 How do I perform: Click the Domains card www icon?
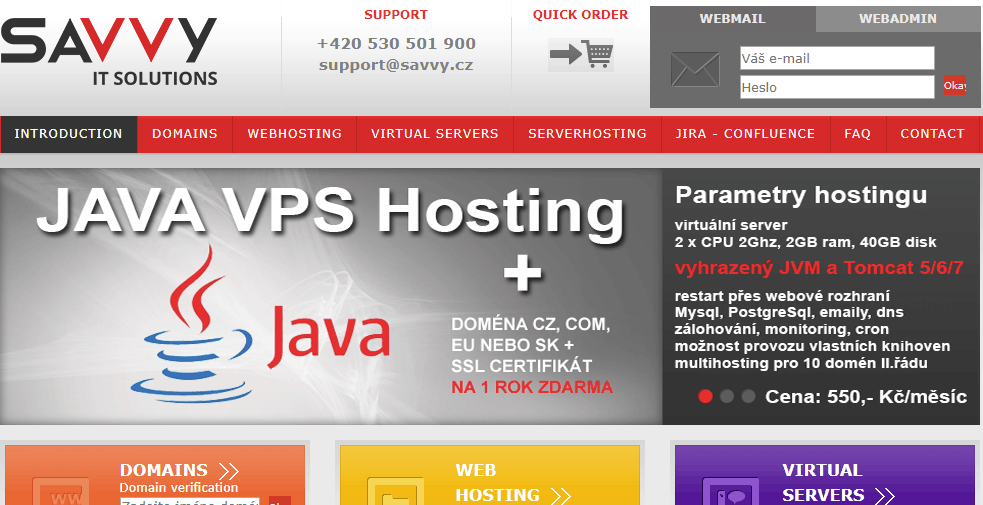coord(61,491)
